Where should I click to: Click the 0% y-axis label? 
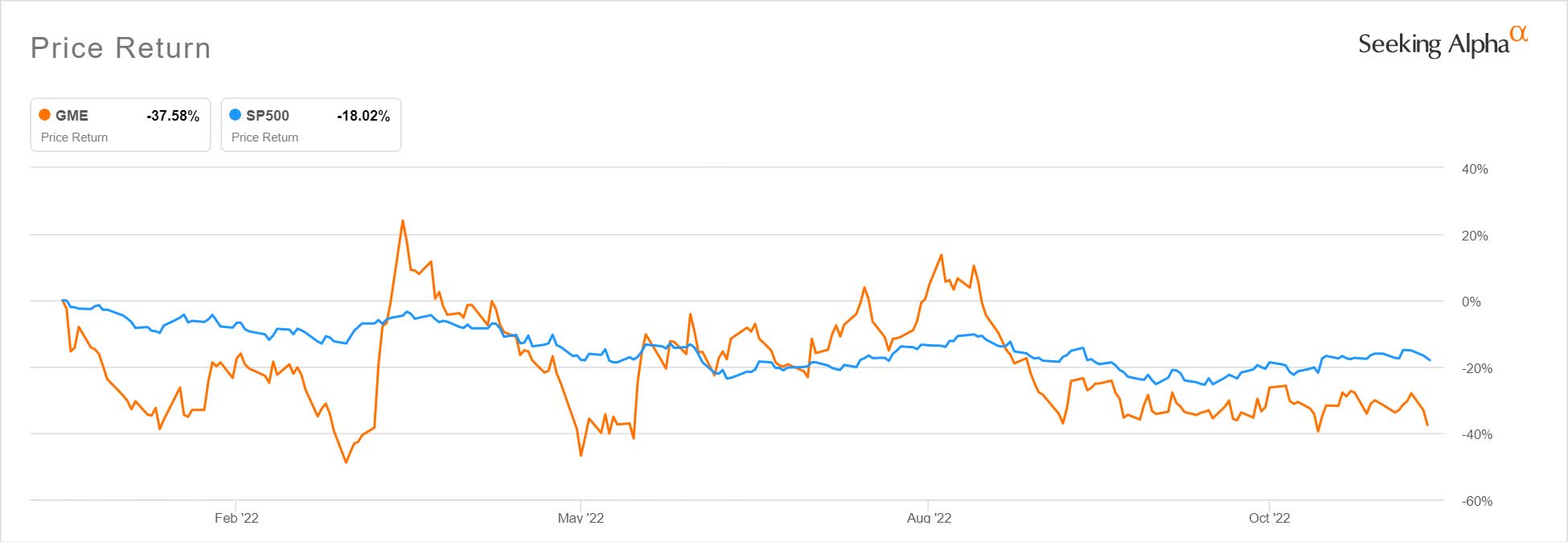click(1471, 302)
